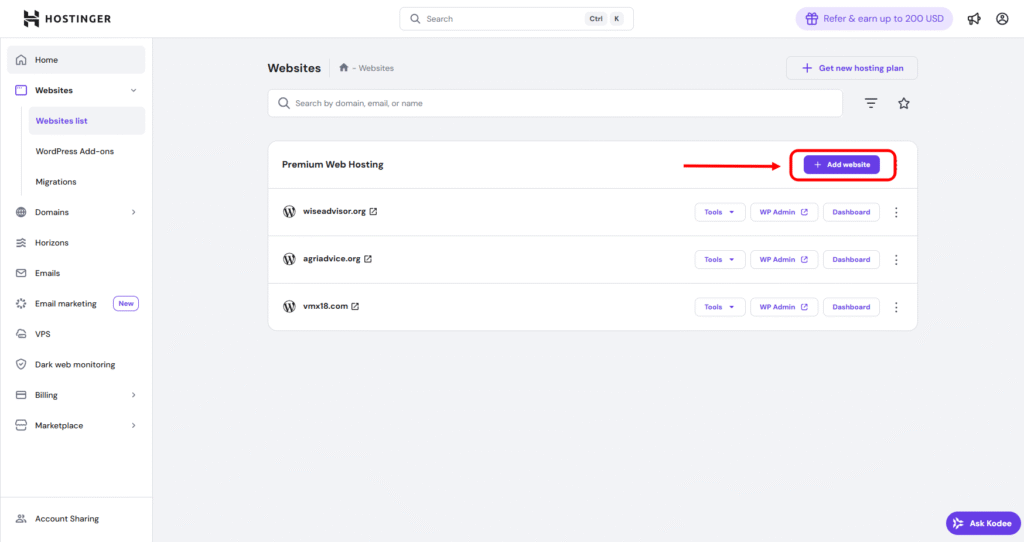This screenshot has width=1024, height=542.
Task: Open more options for agriadvice.org
Action: point(896,260)
